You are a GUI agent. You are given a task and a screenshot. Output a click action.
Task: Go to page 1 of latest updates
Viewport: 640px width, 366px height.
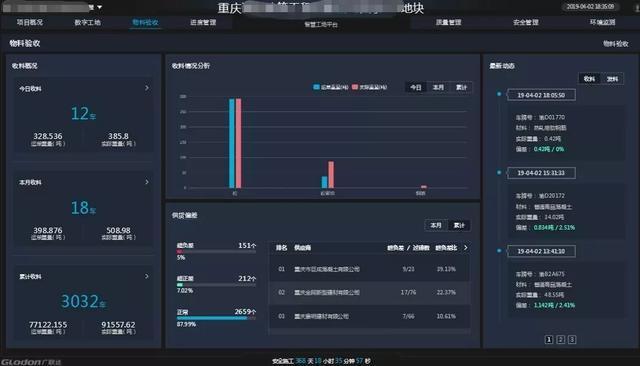click(x=549, y=339)
